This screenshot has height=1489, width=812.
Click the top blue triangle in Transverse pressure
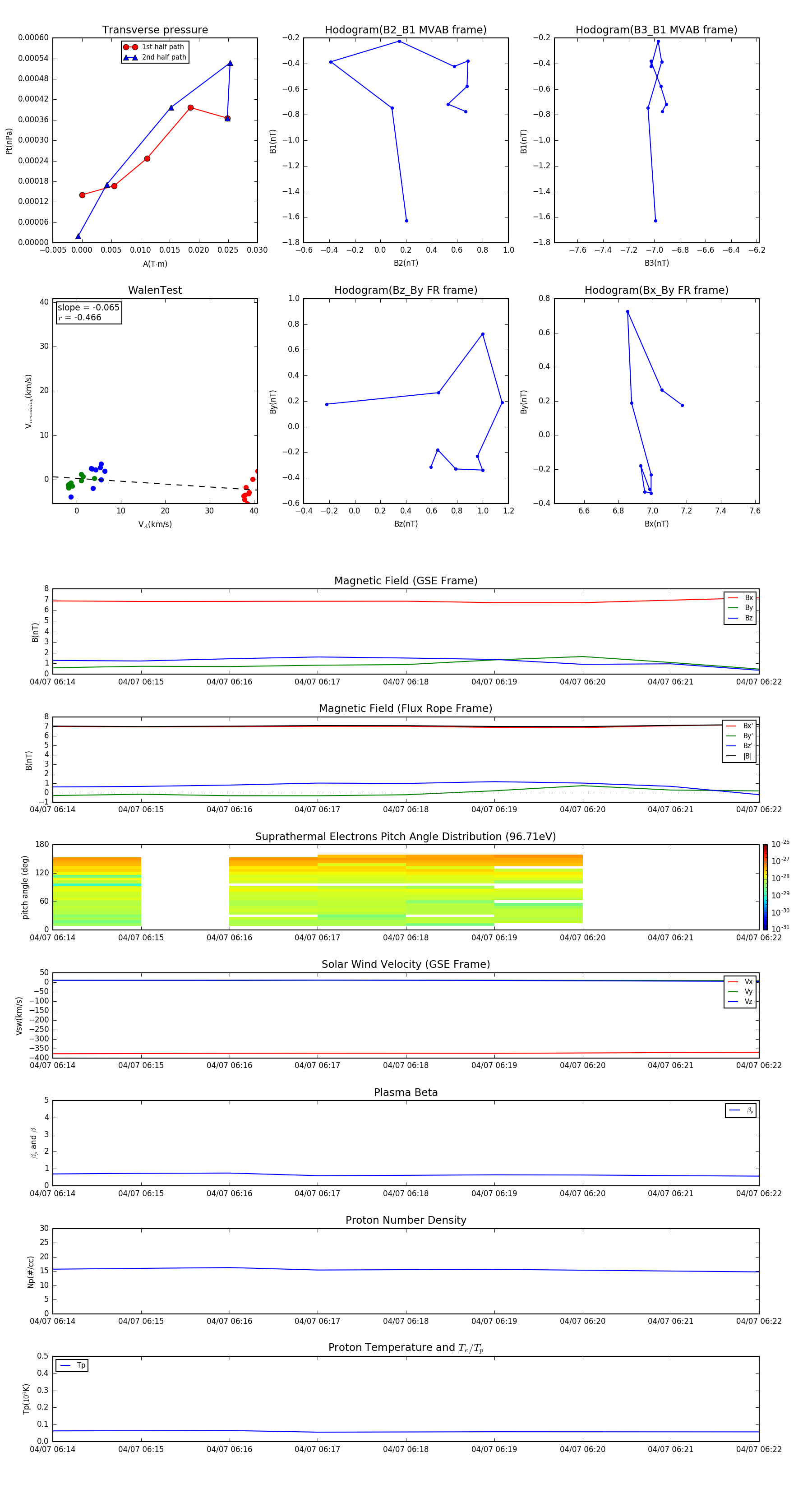230,63
